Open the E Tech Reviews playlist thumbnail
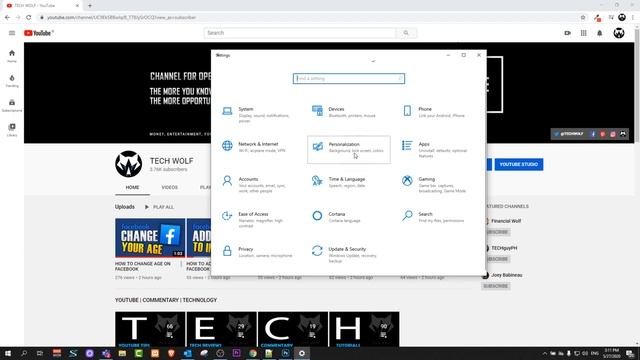Image resolution: width=640 pixels, height=360 pixels. [x=221, y=329]
